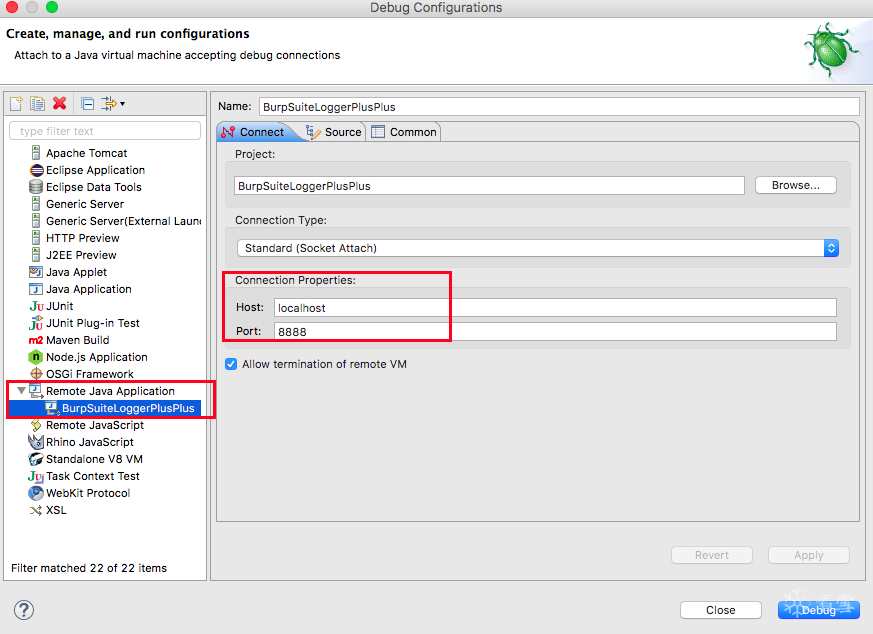Open the help question mark button

(x=24, y=610)
